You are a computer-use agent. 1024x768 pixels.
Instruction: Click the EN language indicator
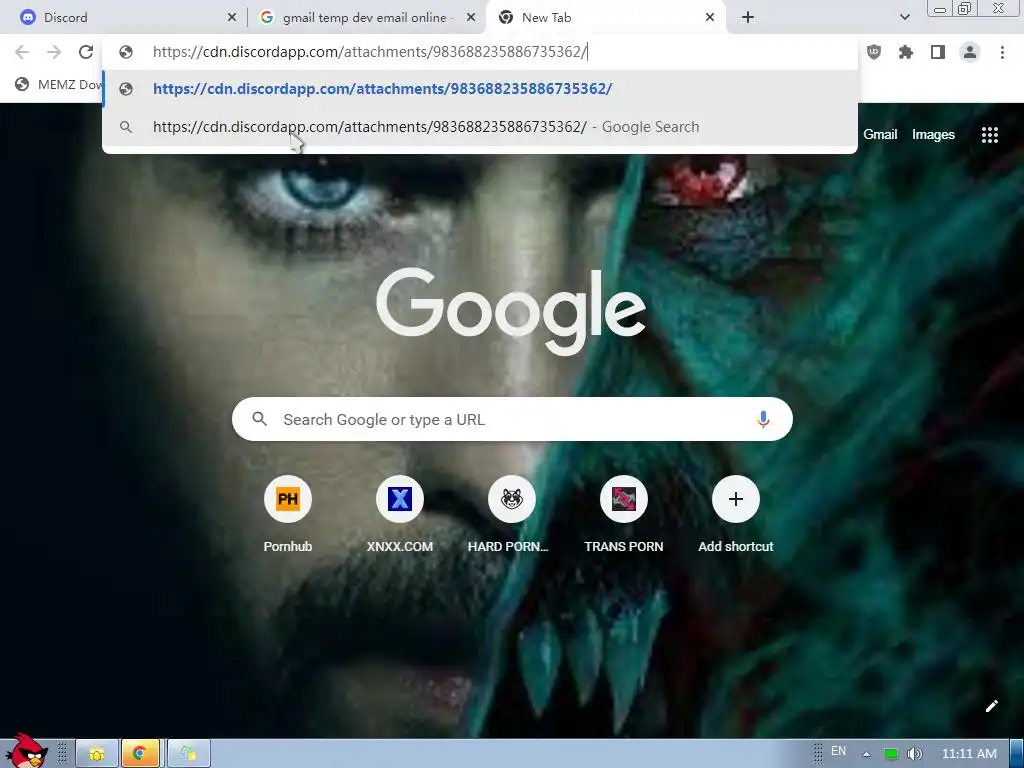[839, 751]
